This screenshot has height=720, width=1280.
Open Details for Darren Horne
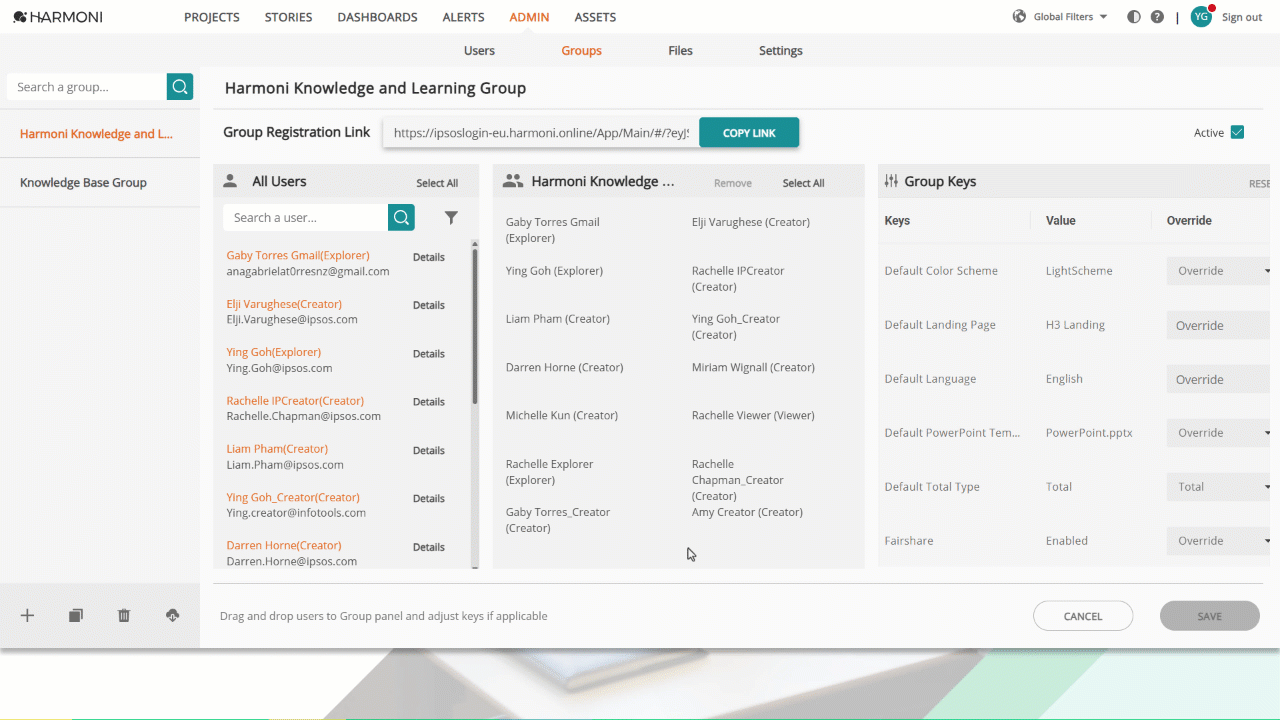[429, 547]
